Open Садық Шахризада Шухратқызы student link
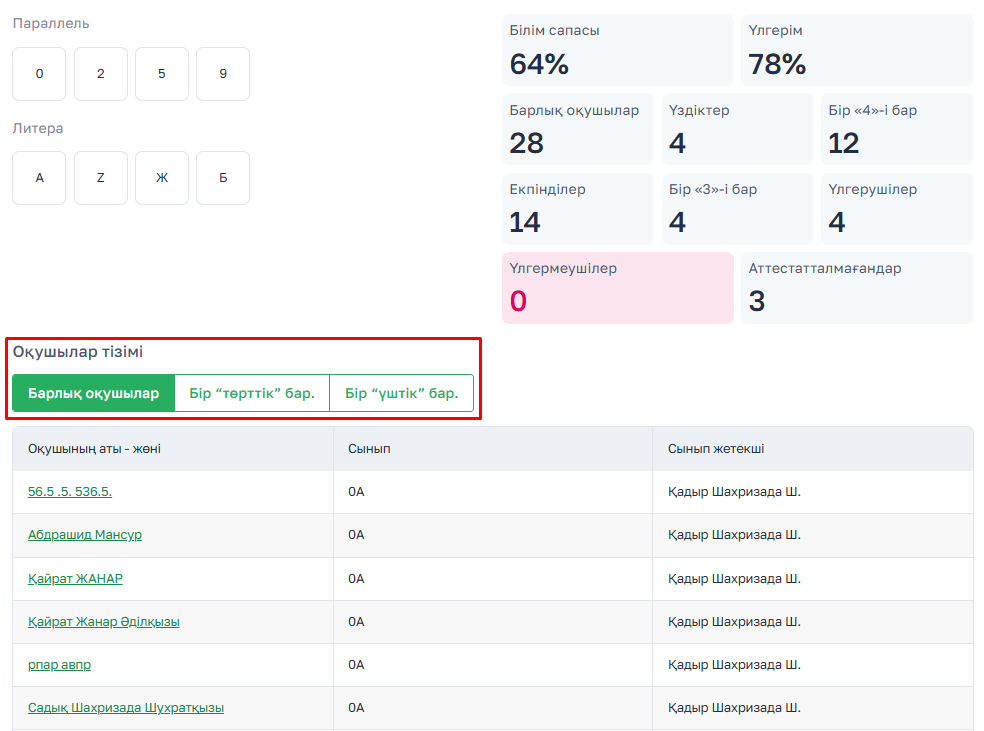The width and height of the screenshot is (984, 731). [126, 707]
